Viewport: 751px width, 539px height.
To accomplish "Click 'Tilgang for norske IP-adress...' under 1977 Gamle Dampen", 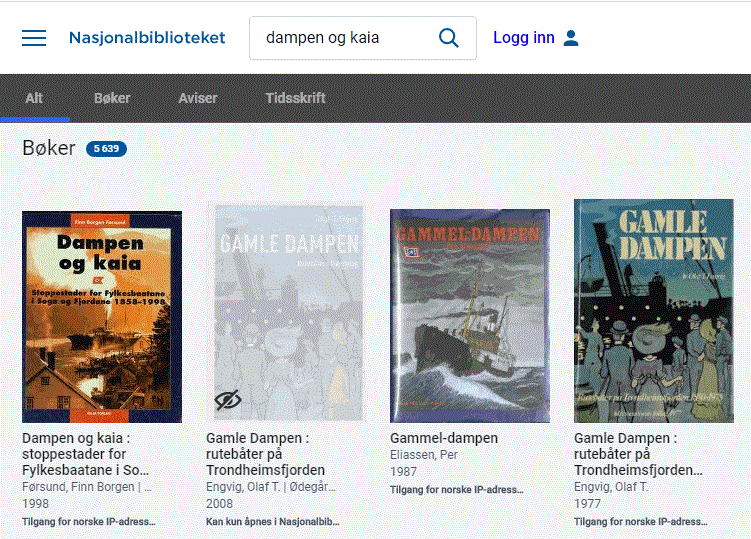I will pos(640,522).
